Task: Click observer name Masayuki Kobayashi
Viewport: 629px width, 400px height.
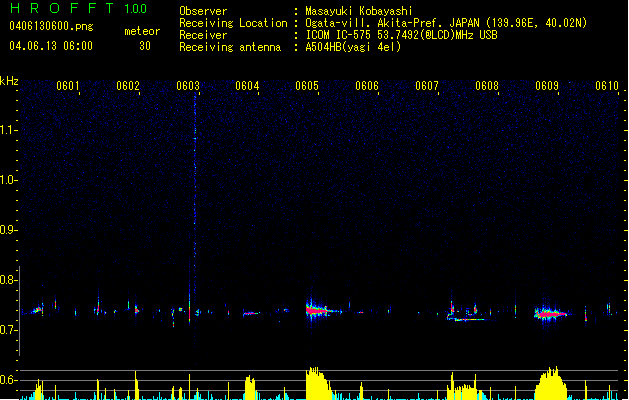Action: pos(359,11)
